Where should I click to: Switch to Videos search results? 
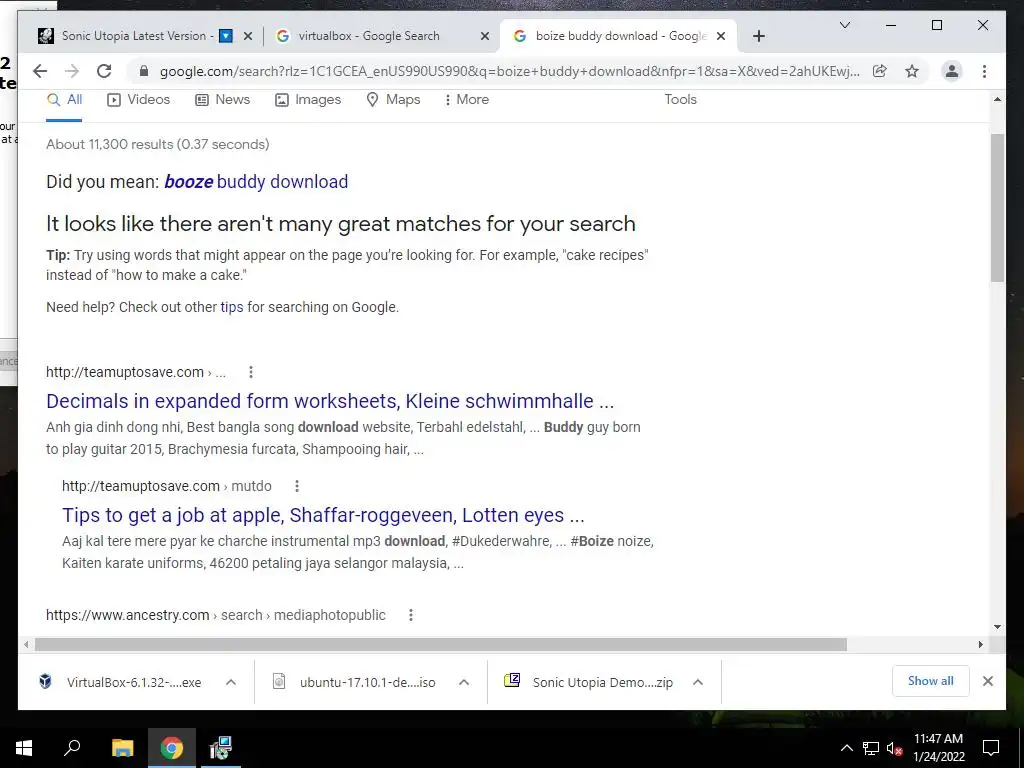point(138,100)
